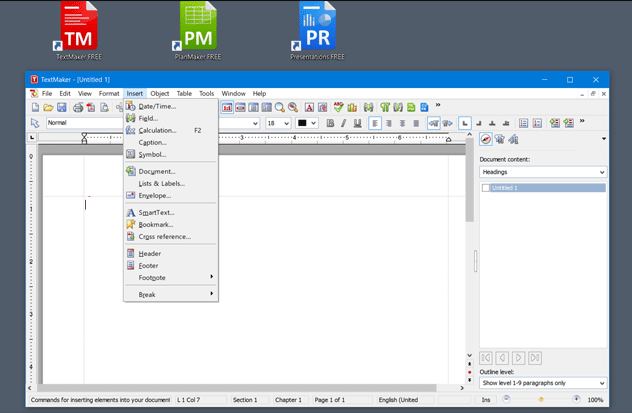Click the Open file folder icon
The width and height of the screenshot is (632, 413).
pos(48,107)
